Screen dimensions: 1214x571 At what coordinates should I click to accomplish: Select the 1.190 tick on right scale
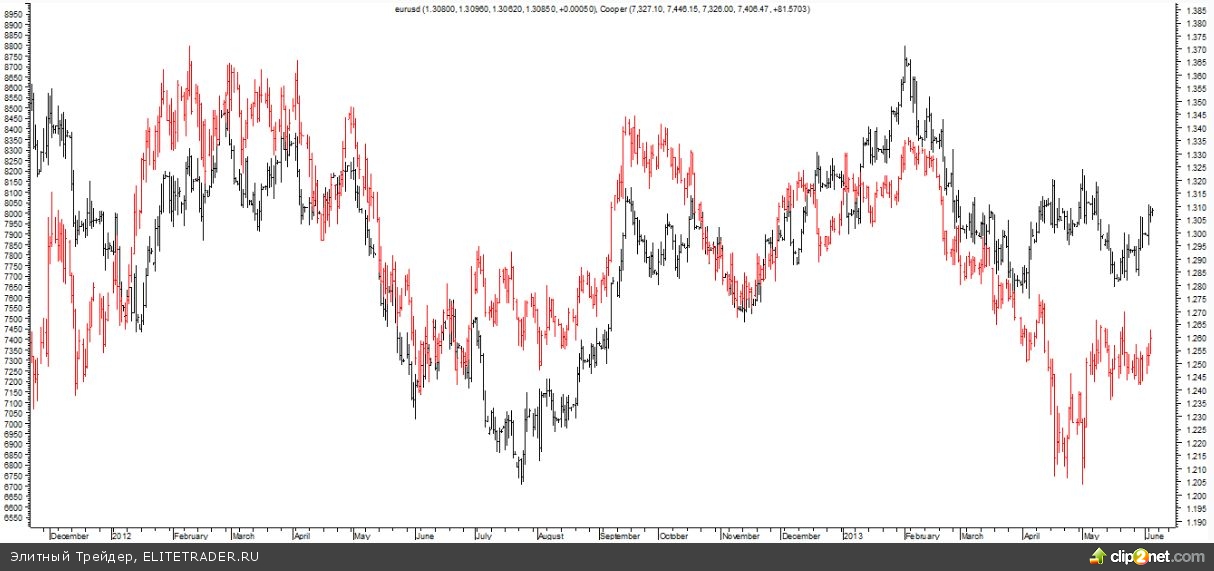point(1193,522)
